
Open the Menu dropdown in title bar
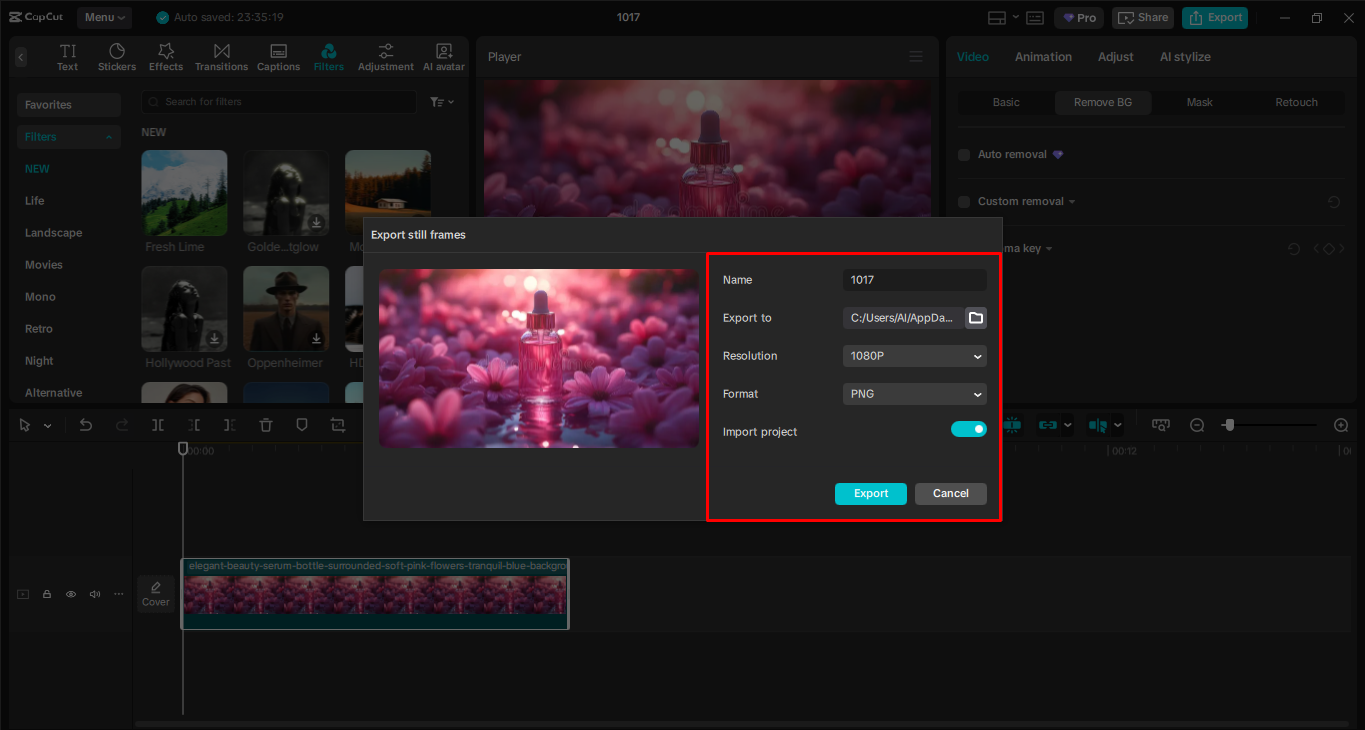105,18
